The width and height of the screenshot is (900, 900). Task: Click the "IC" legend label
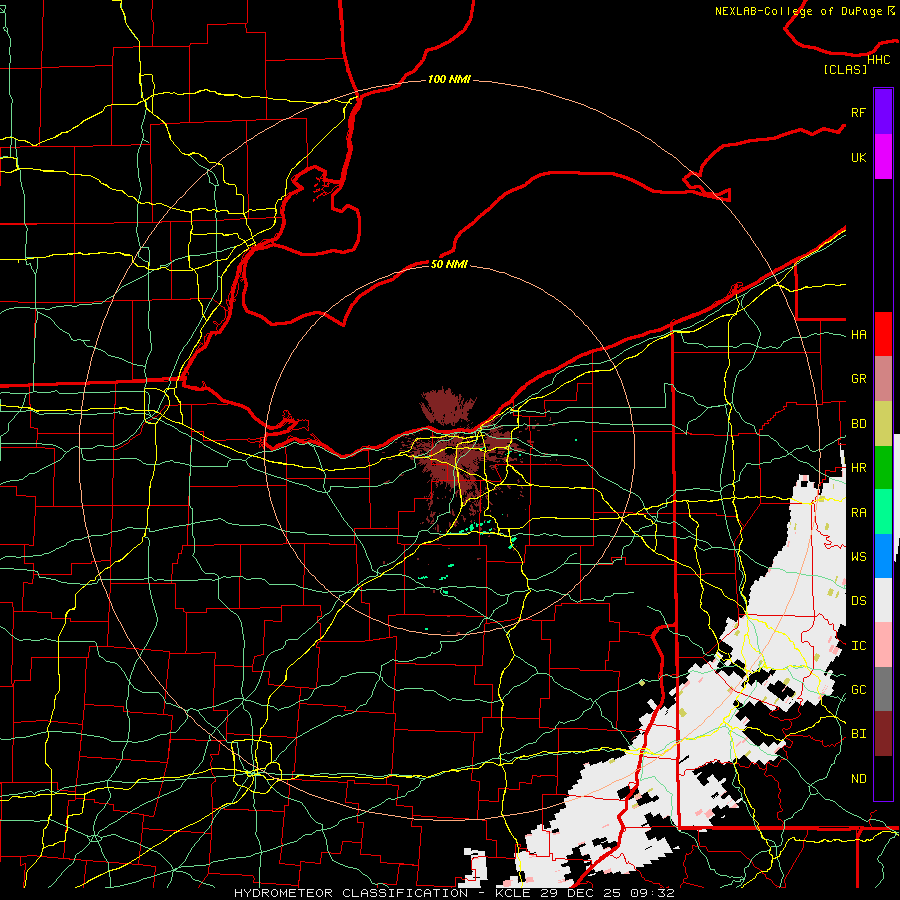858,646
